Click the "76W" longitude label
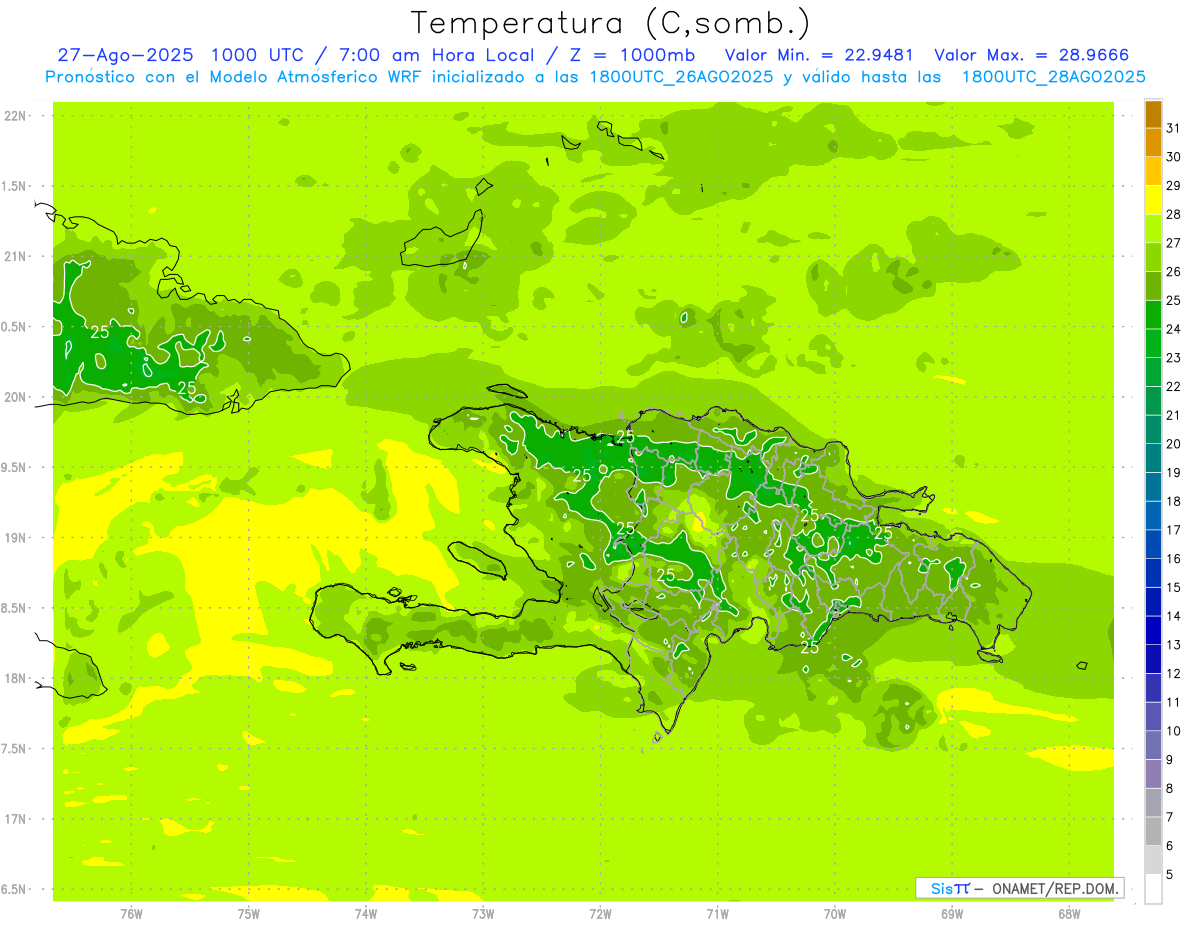This screenshot has width=1200, height=927. click(x=131, y=914)
